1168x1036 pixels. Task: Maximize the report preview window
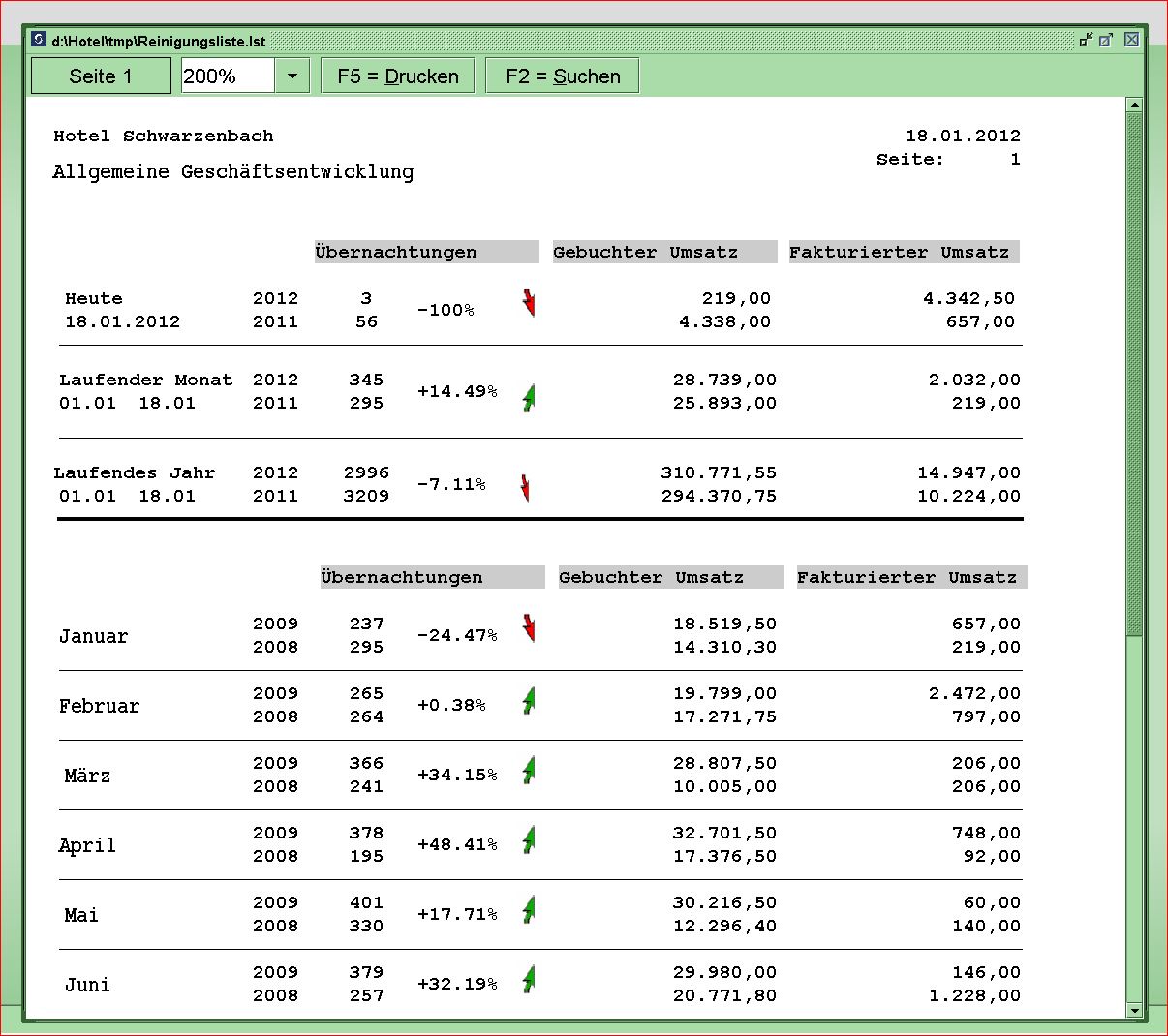click(1107, 40)
